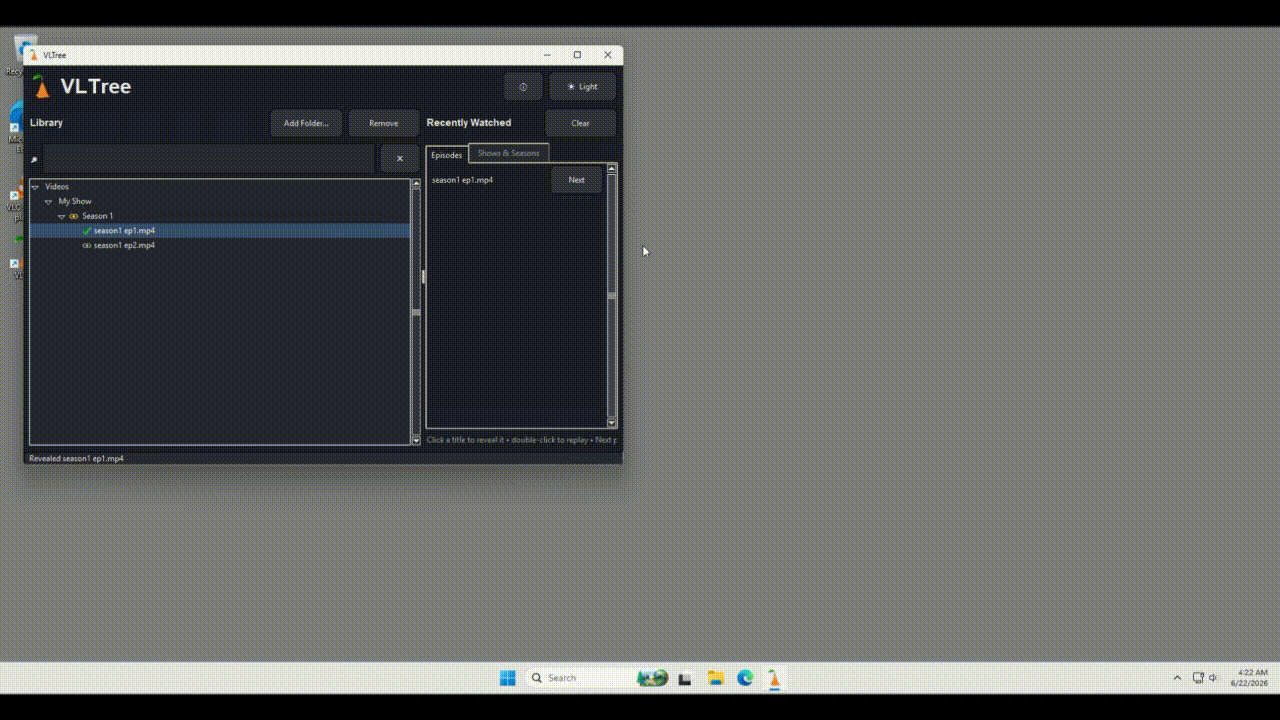Clear the Recently Watched list
Image resolution: width=1280 pixels, height=720 pixels.
(x=580, y=123)
